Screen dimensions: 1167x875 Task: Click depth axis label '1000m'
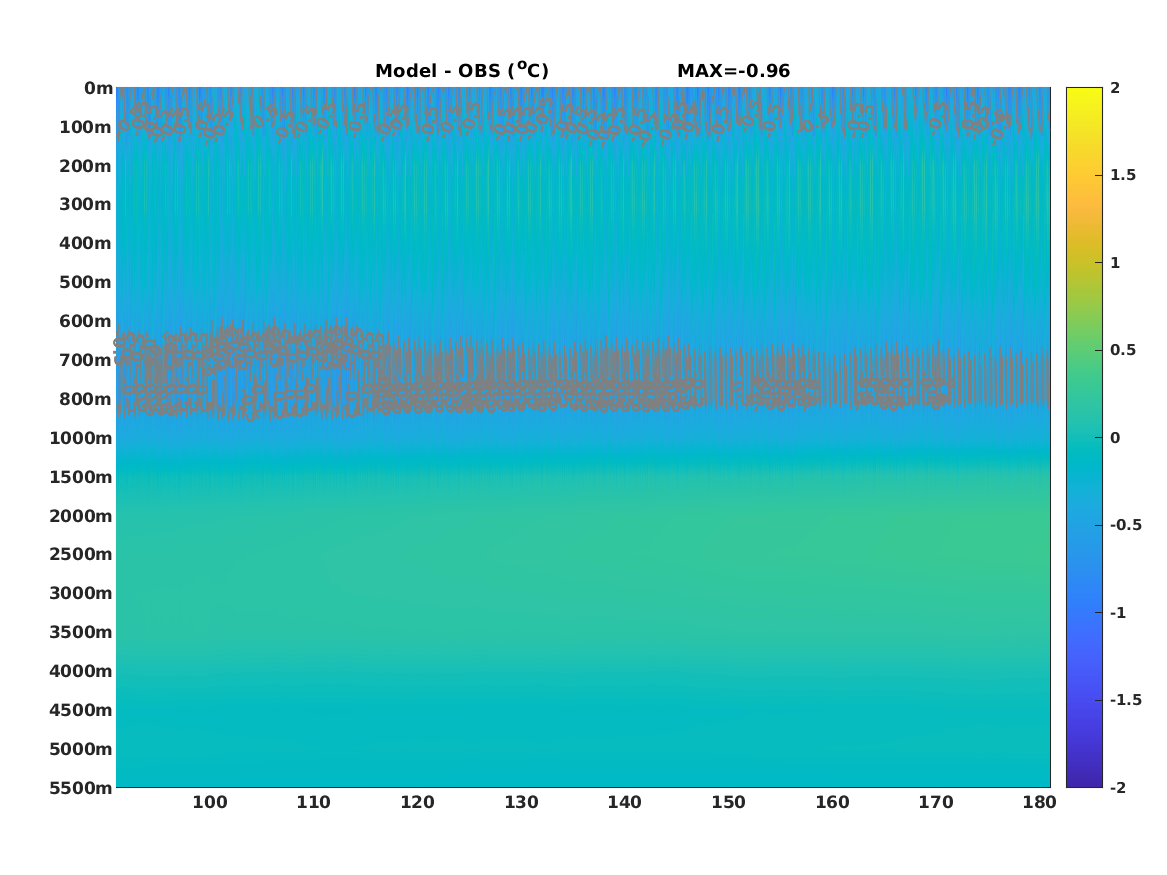click(81, 438)
